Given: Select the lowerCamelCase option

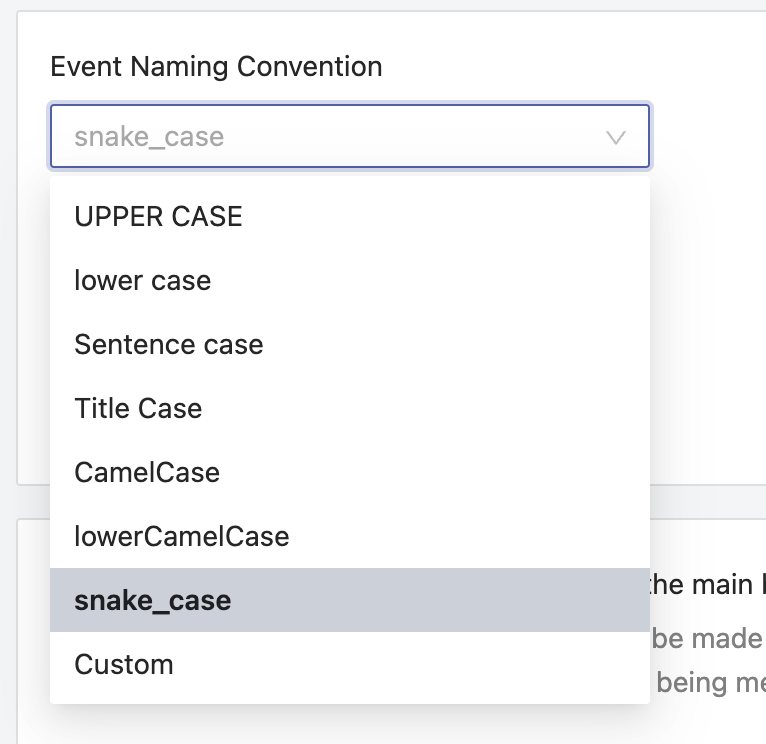Looking at the screenshot, I should point(182,536).
